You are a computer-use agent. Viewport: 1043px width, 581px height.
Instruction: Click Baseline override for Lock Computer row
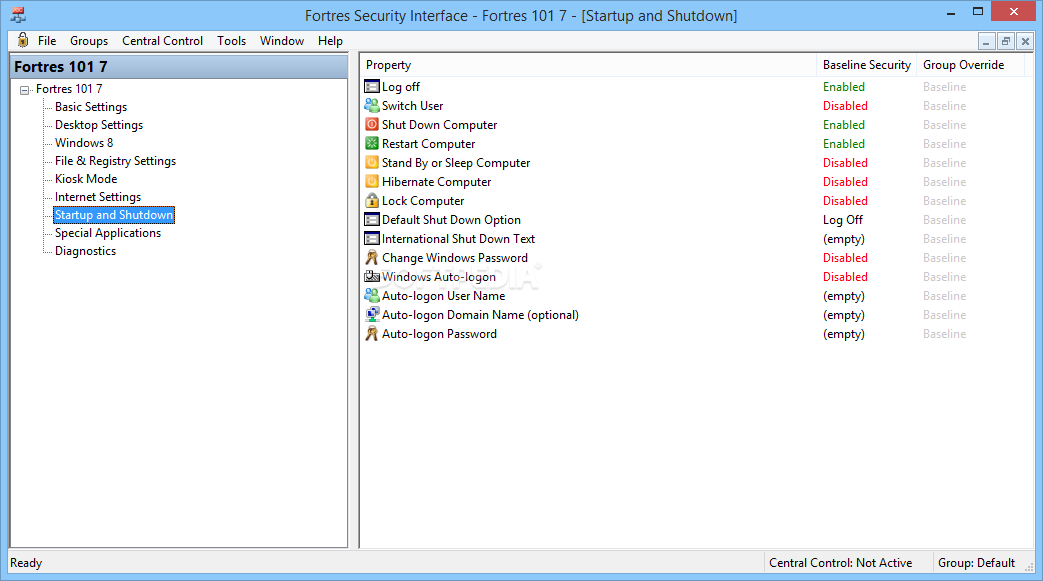[944, 200]
